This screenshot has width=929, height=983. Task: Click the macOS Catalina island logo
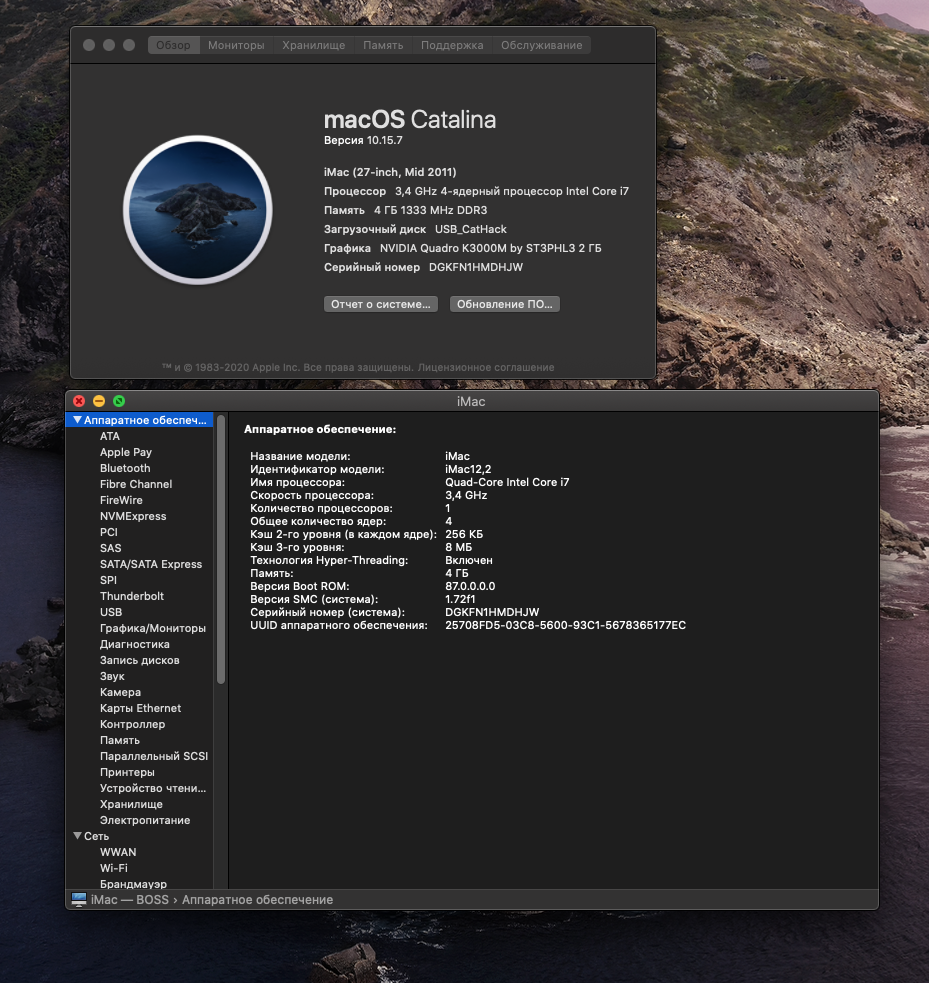pos(197,209)
